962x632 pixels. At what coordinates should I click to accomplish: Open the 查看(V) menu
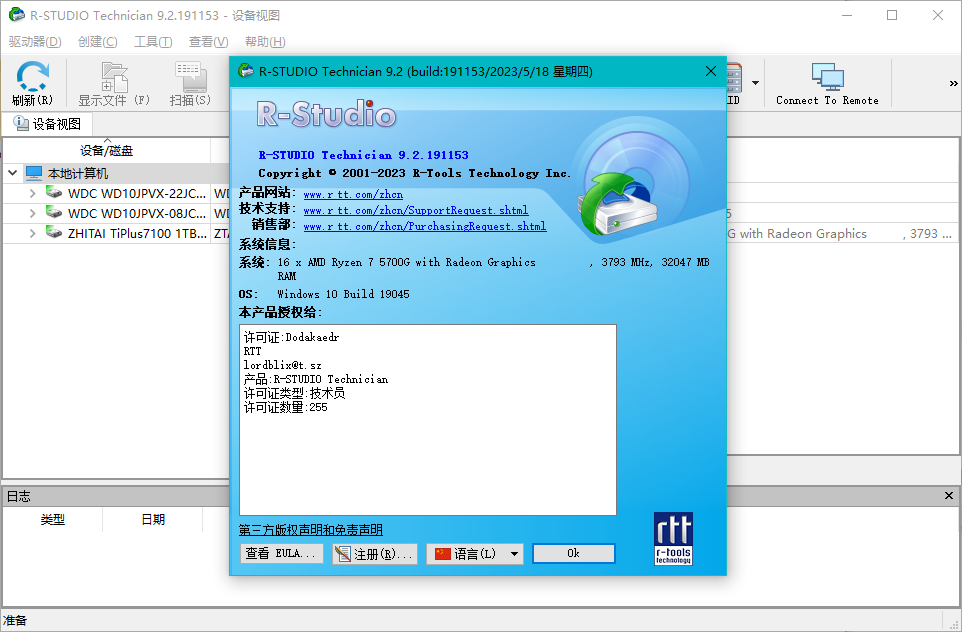click(209, 42)
